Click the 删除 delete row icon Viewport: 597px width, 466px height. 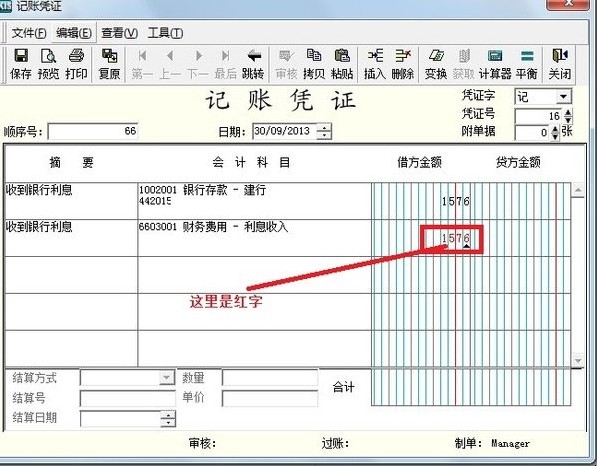pyautogui.click(x=403, y=64)
